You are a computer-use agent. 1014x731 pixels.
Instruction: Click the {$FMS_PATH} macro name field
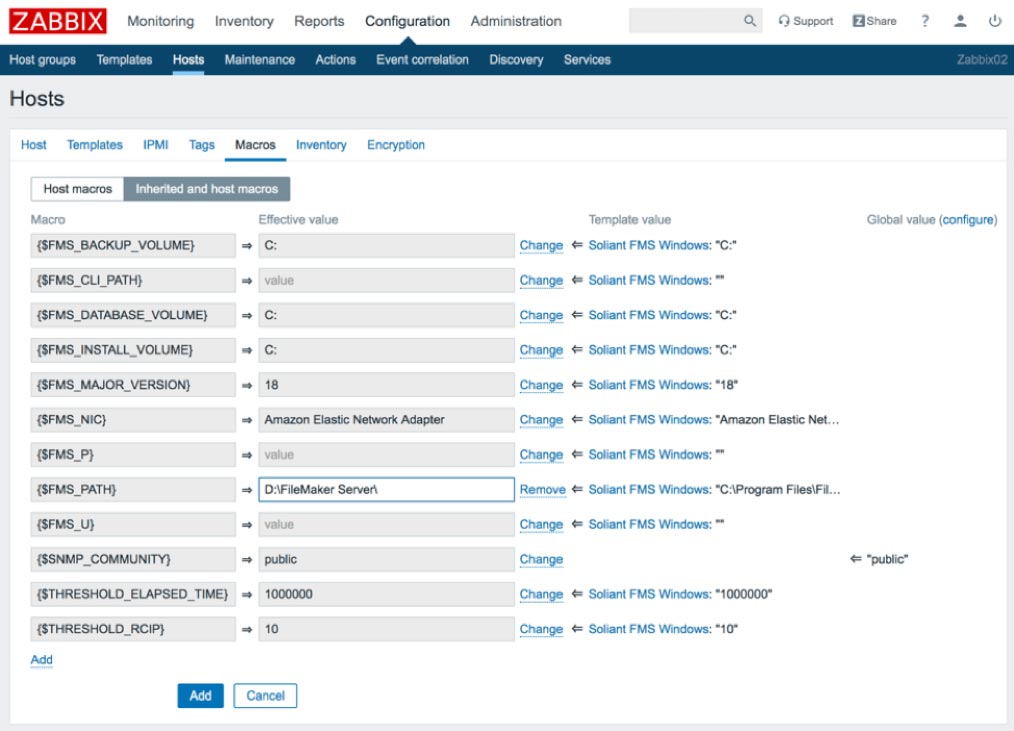click(133, 490)
